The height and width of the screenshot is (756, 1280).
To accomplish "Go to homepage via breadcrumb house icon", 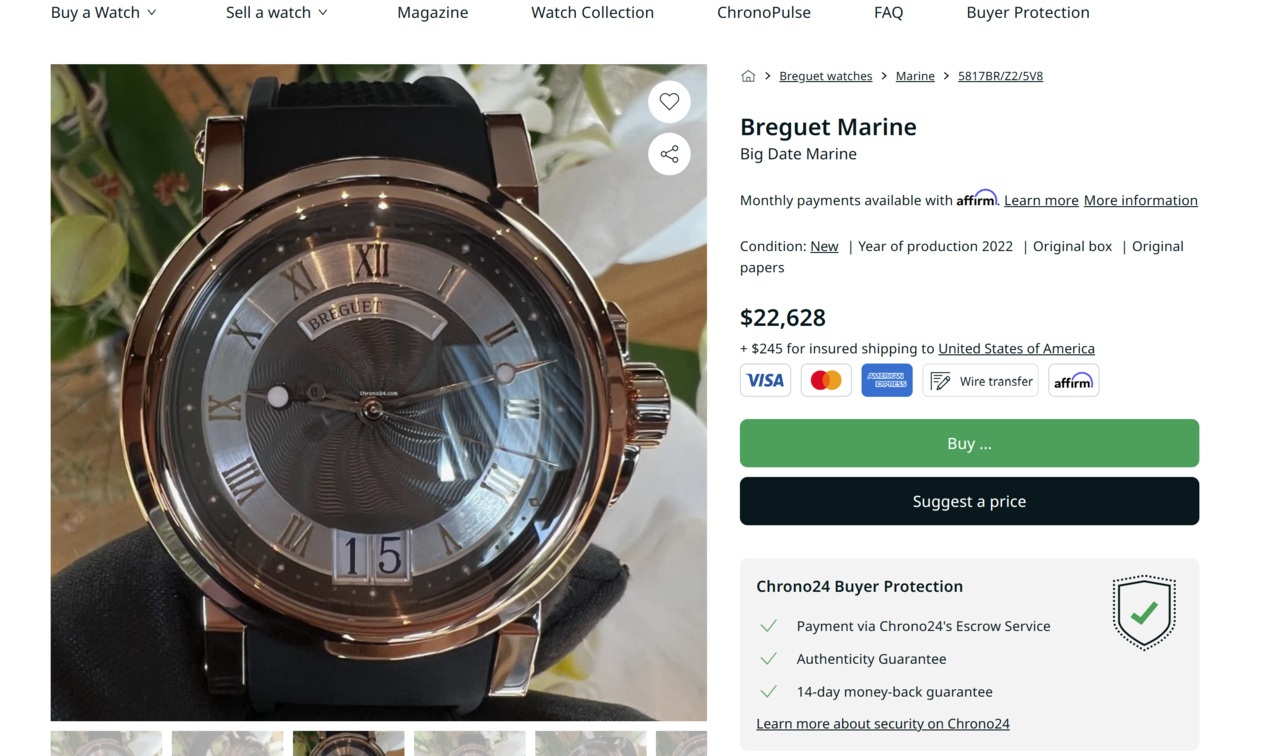I will point(748,76).
